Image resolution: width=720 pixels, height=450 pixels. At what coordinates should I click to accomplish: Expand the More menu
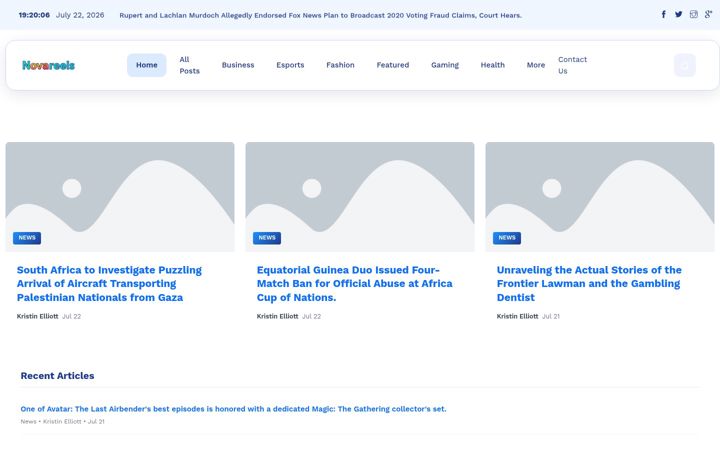536,65
